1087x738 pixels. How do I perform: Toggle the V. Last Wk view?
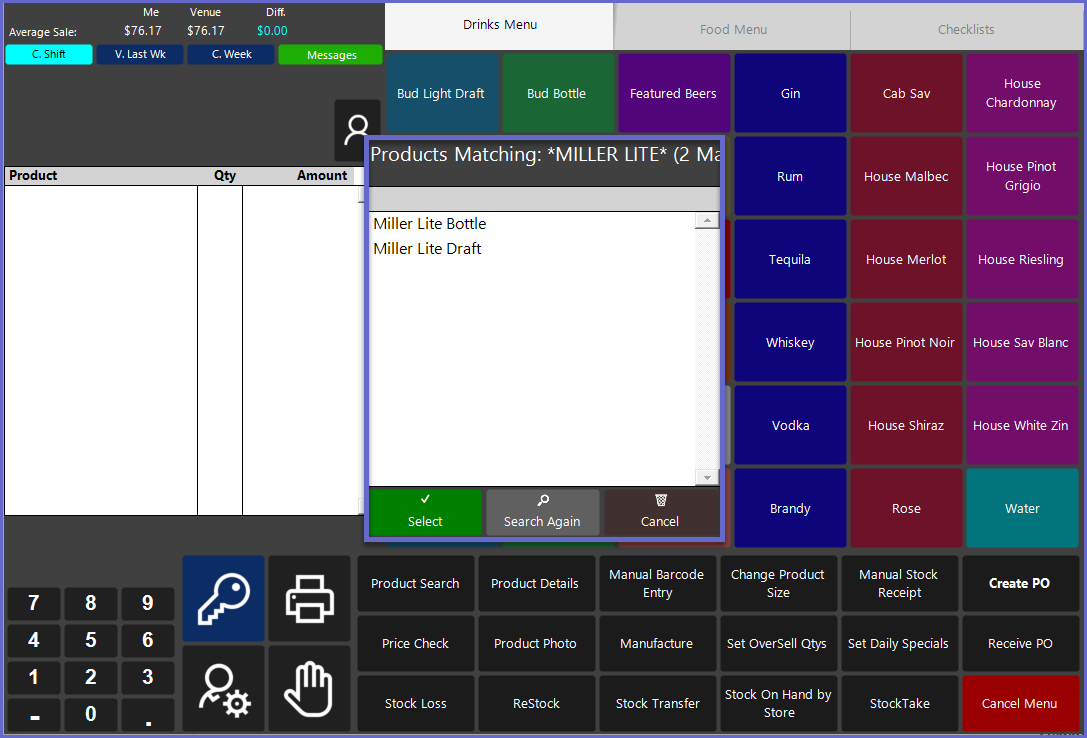pos(140,55)
